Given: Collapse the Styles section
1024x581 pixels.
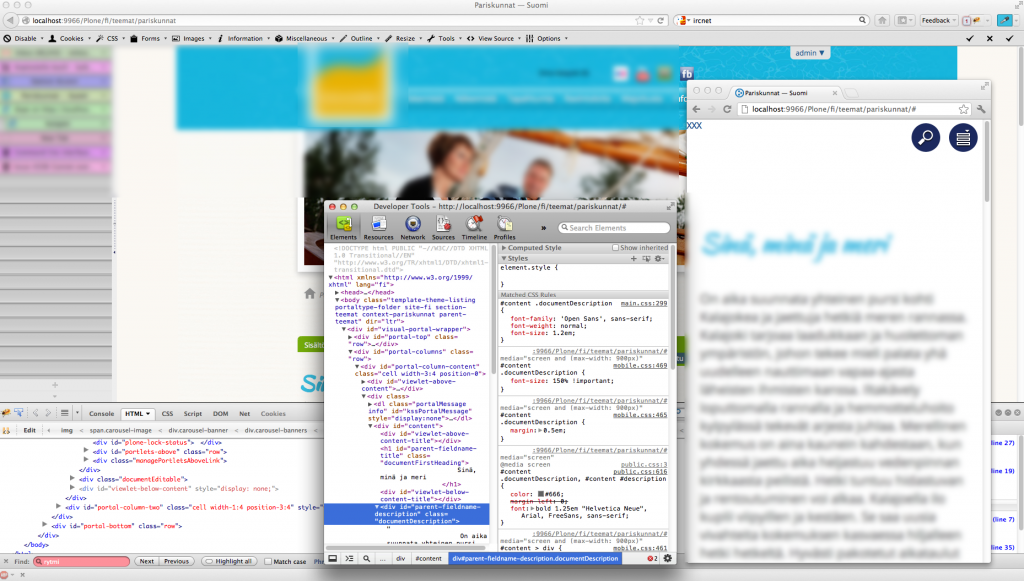Looking at the screenshot, I should click(x=504, y=259).
